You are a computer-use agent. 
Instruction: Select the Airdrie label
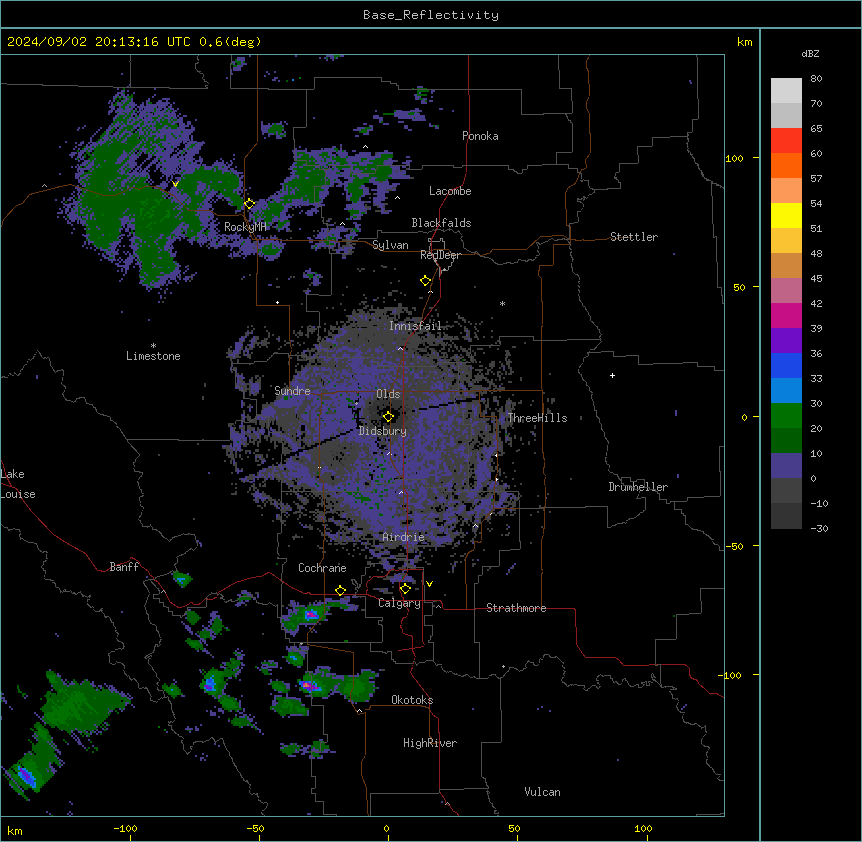[x=404, y=537]
